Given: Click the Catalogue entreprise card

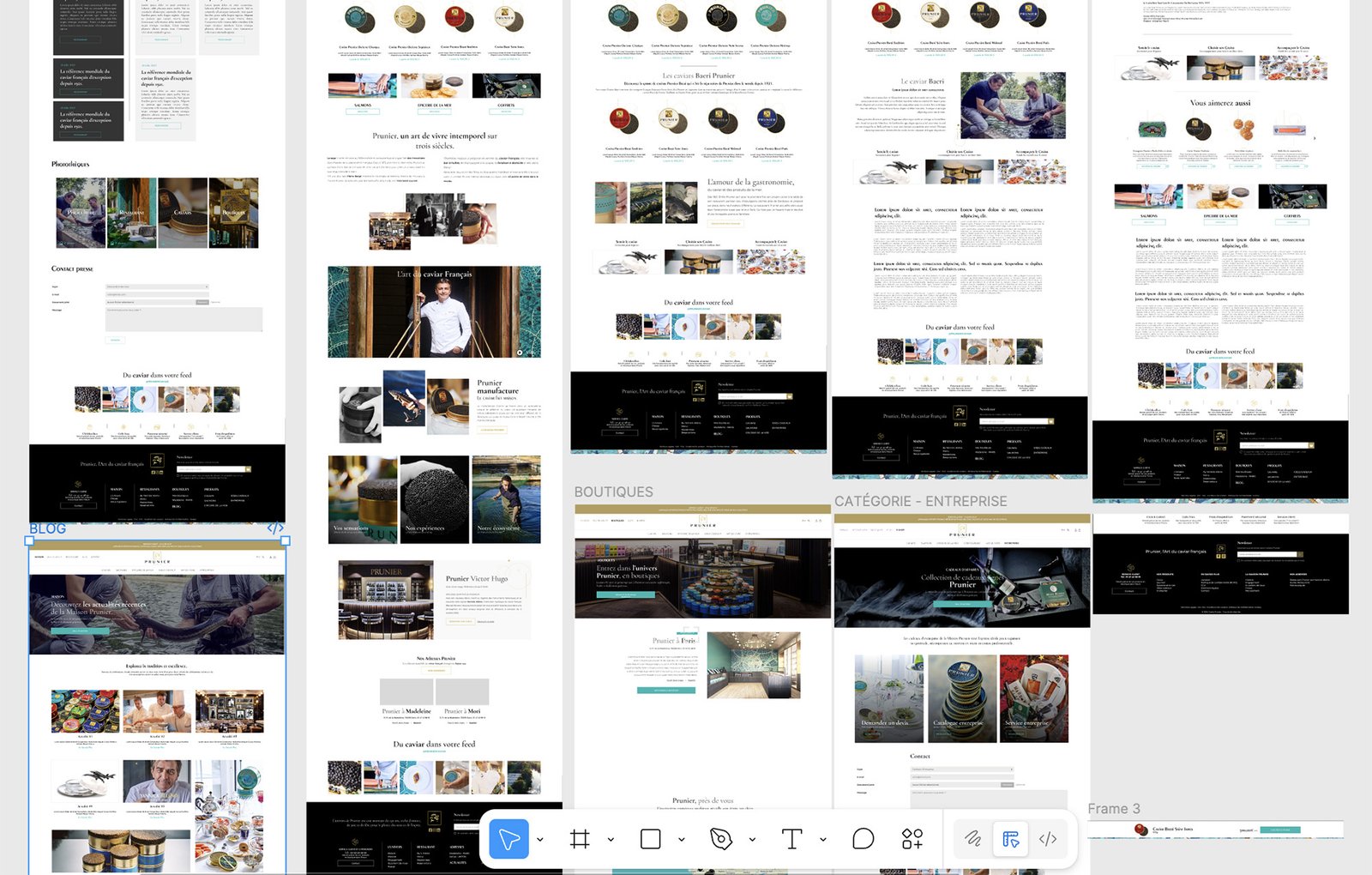Looking at the screenshot, I should coord(962,698).
